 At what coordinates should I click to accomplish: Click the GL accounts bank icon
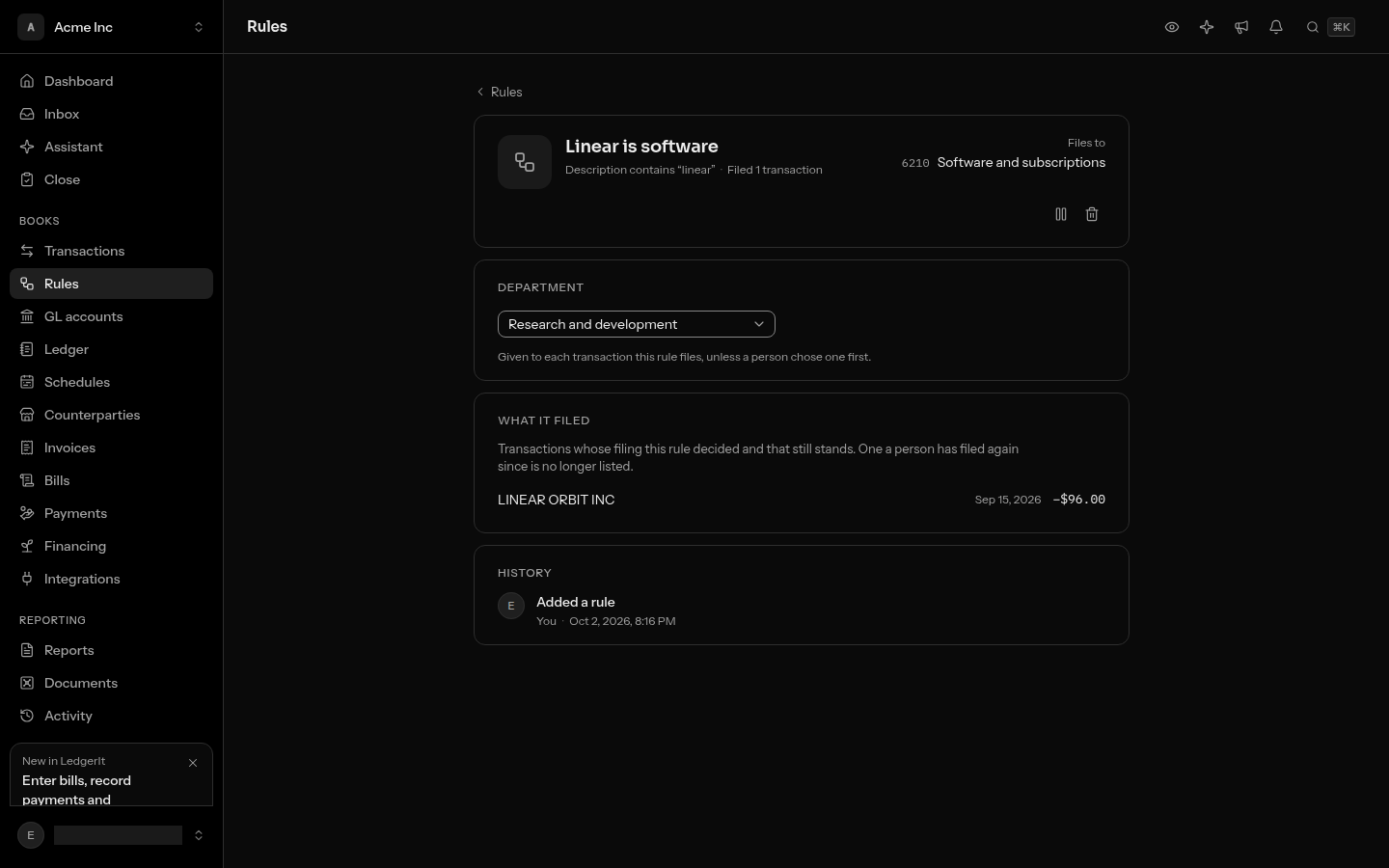point(27,316)
